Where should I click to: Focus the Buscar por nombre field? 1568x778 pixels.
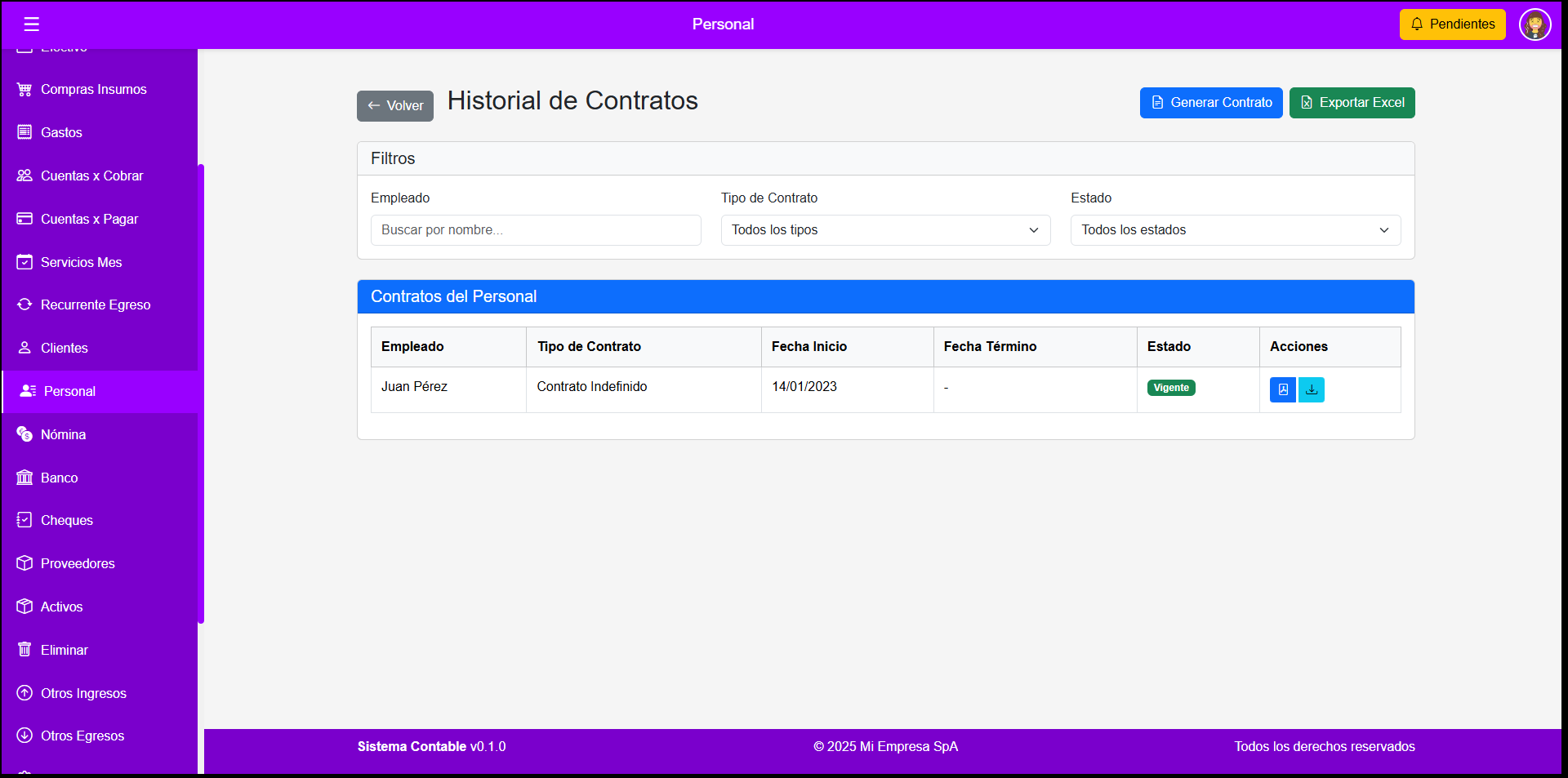[x=536, y=230]
